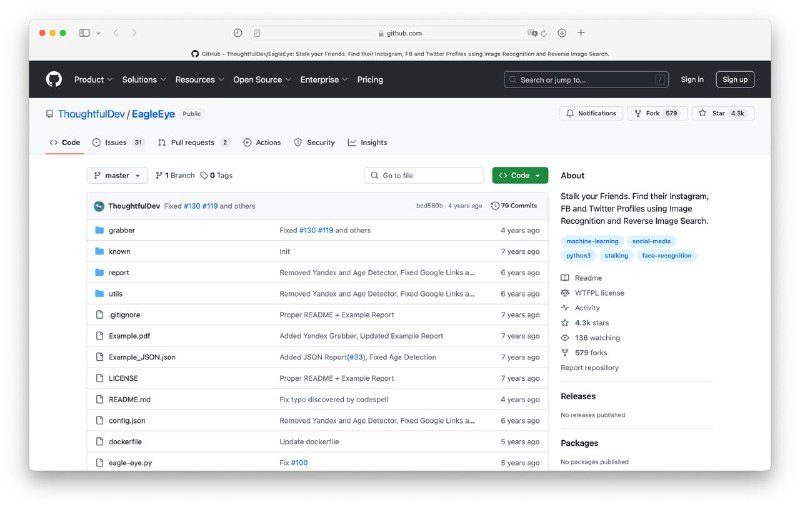Go back with Safari's back arrow

click(x=116, y=33)
